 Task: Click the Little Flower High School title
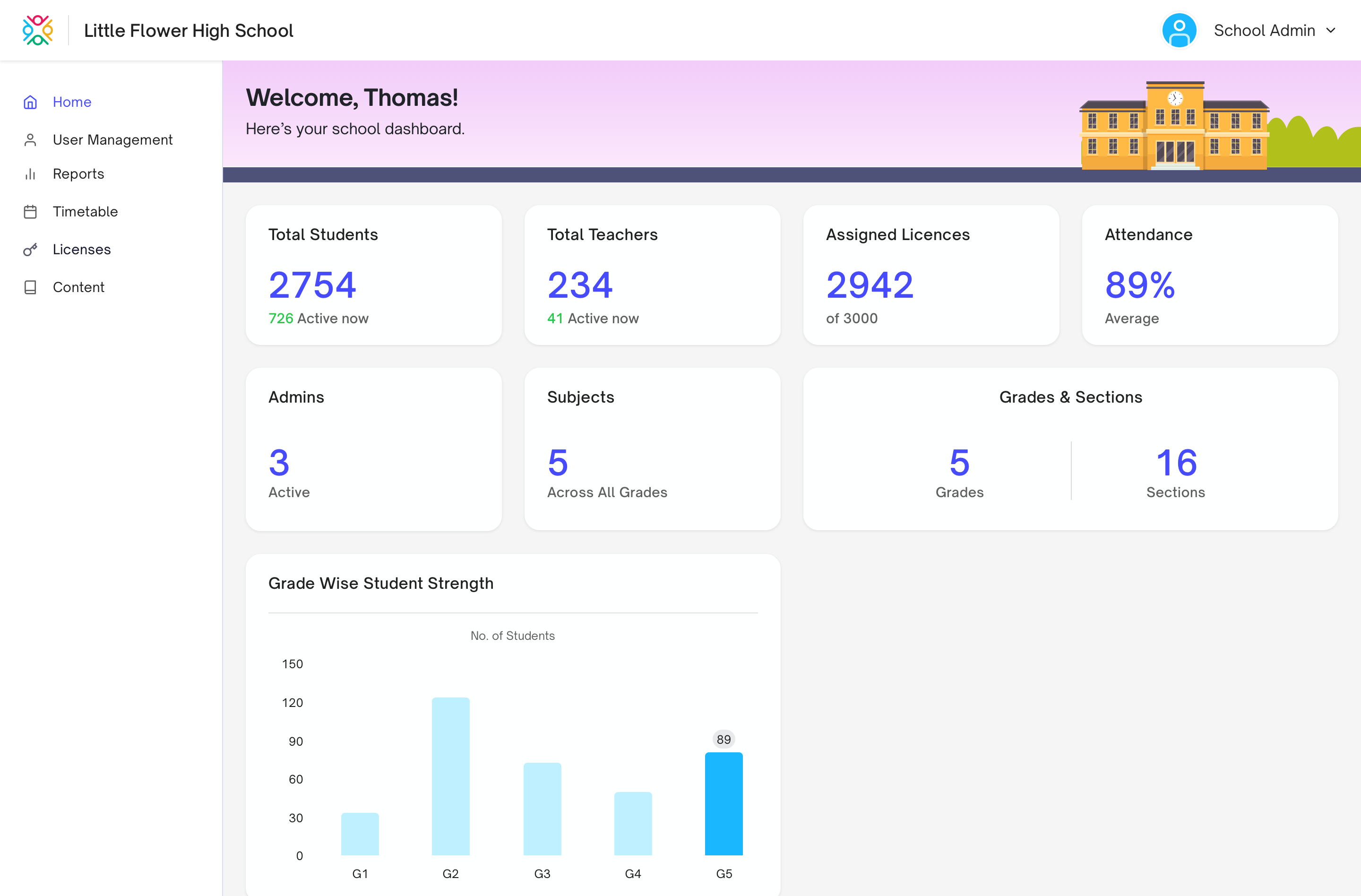pos(188,30)
